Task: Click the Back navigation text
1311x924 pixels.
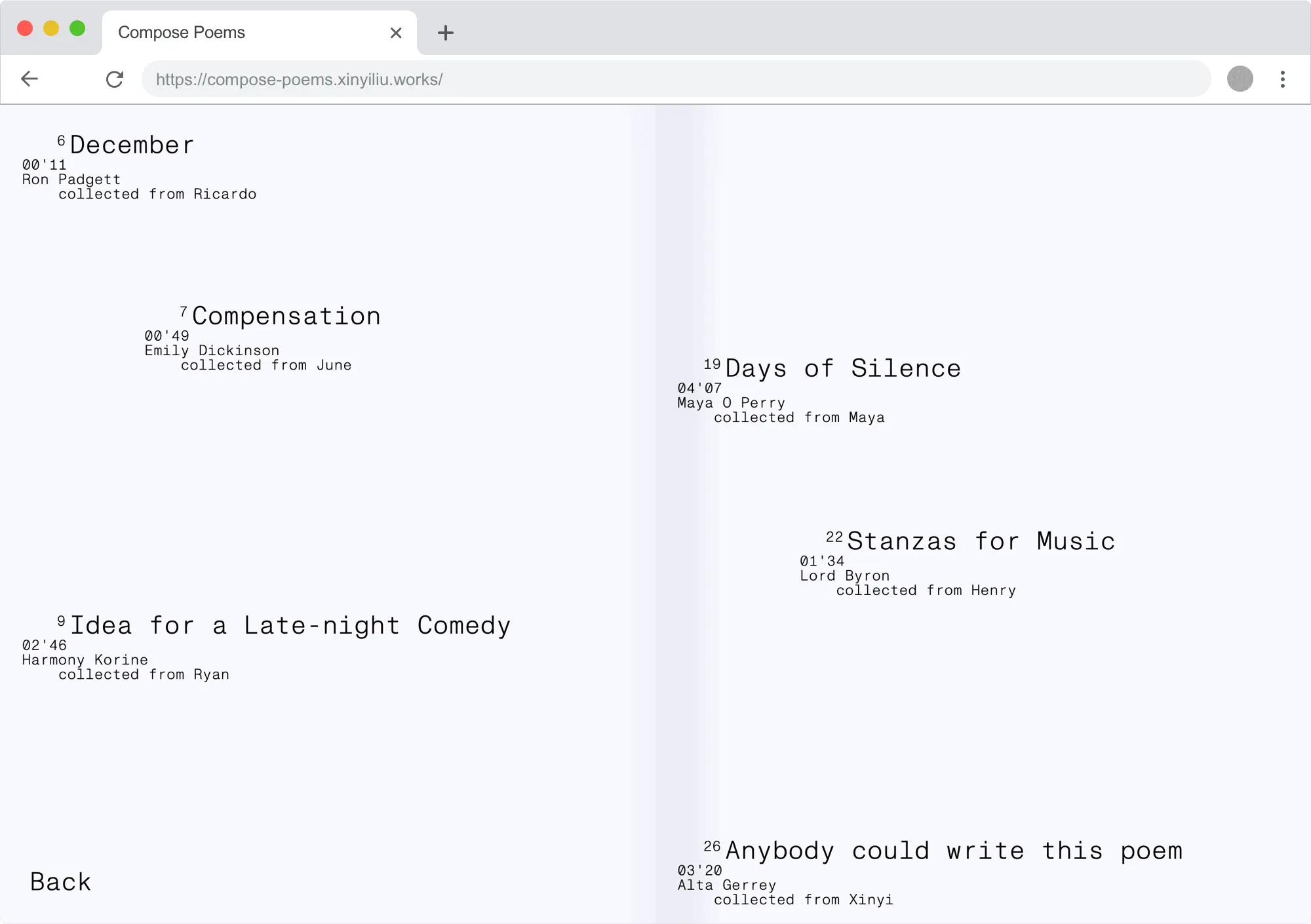Action: click(x=60, y=881)
